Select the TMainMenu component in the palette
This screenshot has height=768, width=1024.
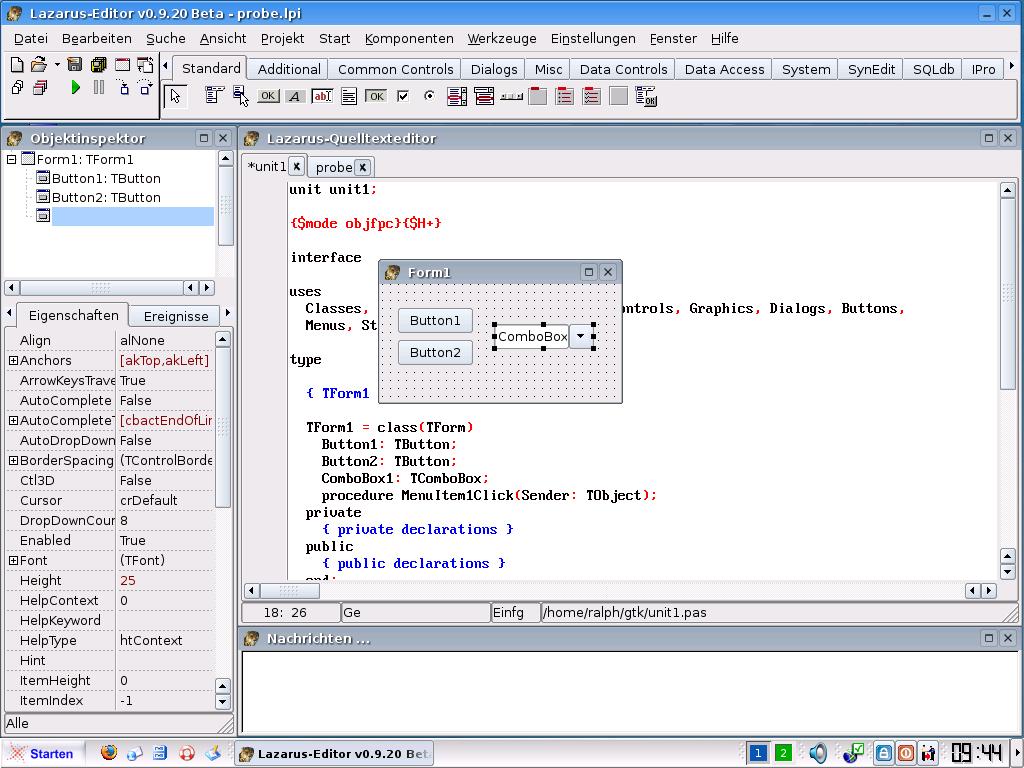(214, 96)
